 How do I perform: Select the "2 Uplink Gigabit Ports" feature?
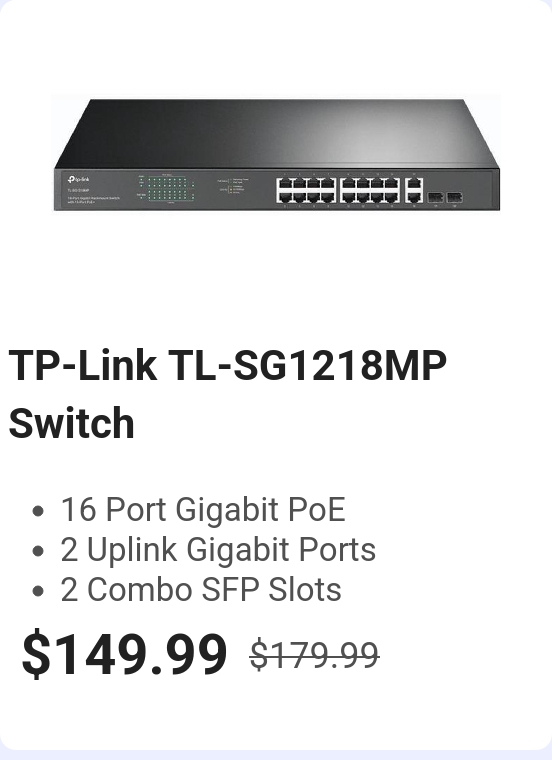pyautogui.click(x=218, y=550)
